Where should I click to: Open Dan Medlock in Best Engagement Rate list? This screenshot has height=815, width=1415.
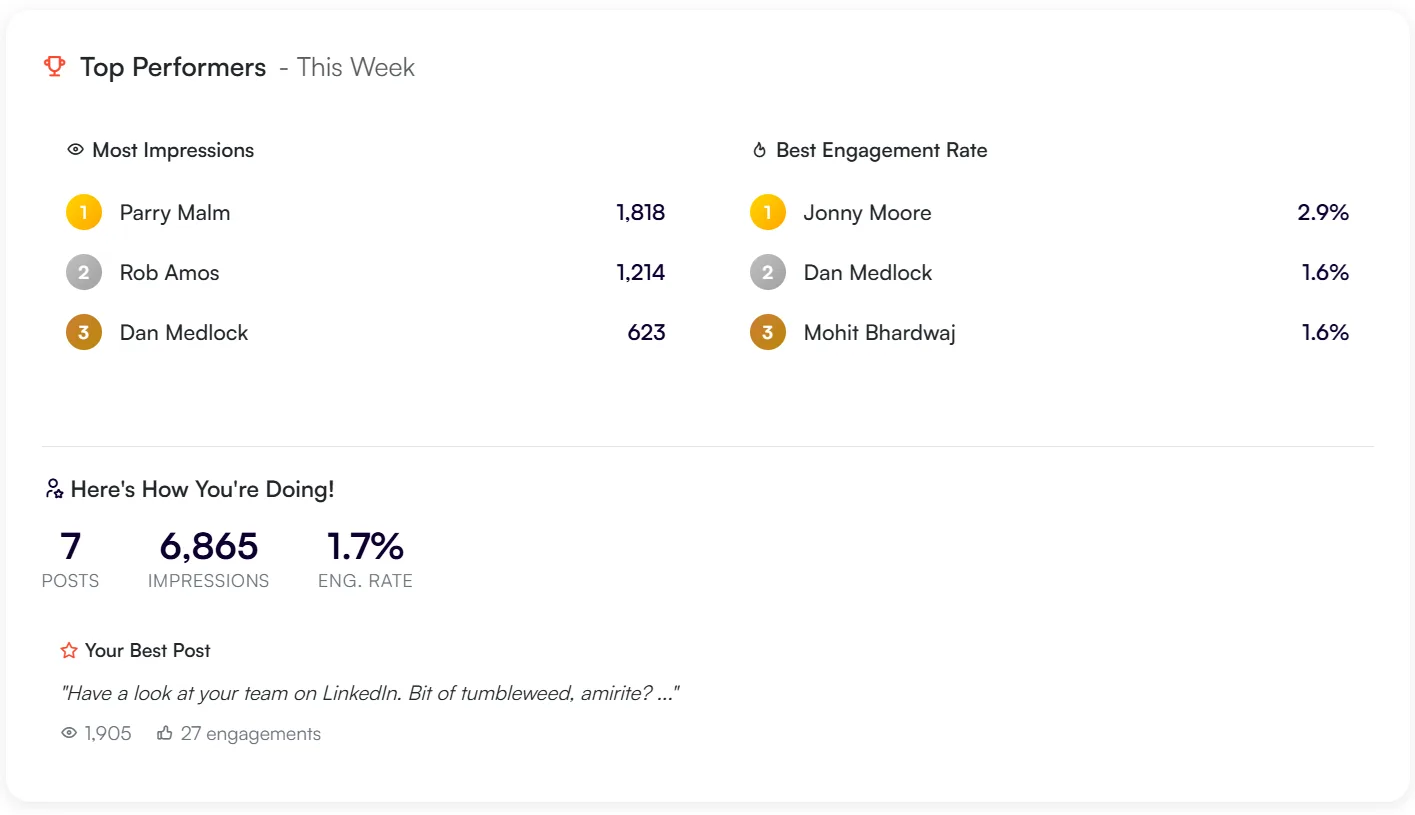(867, 273)
